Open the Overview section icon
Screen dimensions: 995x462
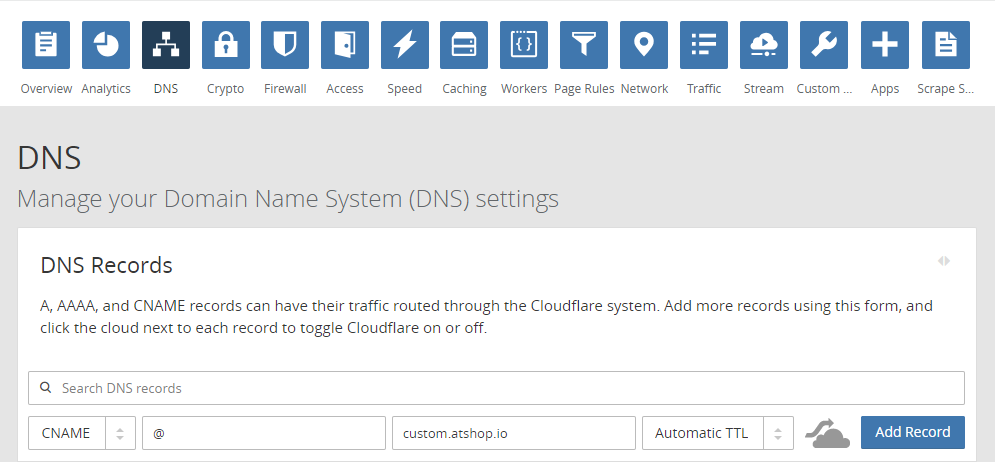pyautogui.click(x=46, y=45)
